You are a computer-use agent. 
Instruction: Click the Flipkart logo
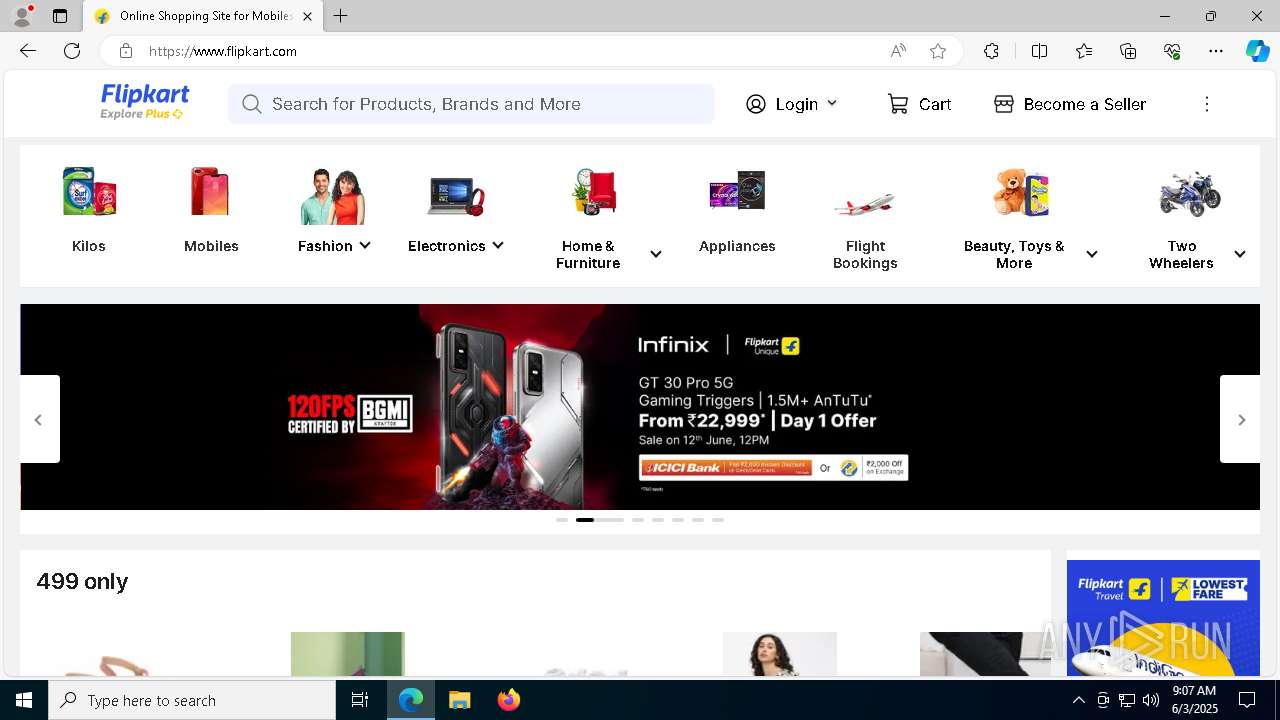(145, 95)
